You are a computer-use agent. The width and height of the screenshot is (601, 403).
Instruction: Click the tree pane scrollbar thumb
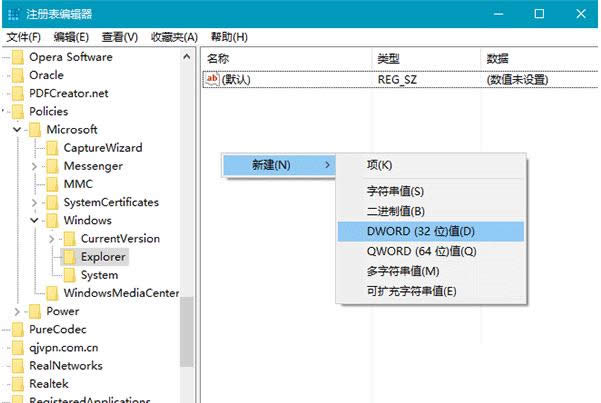(x=187, y=332)
